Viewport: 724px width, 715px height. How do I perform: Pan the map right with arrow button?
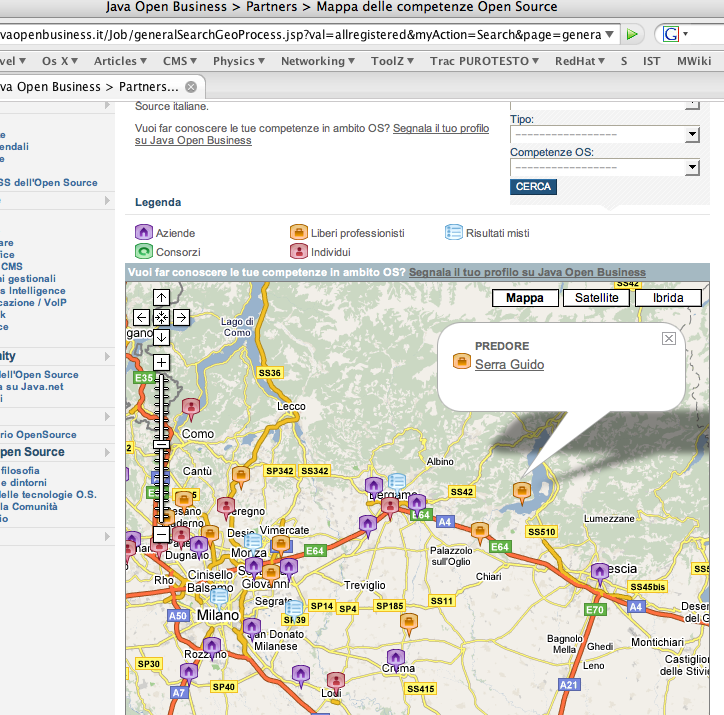181,317
